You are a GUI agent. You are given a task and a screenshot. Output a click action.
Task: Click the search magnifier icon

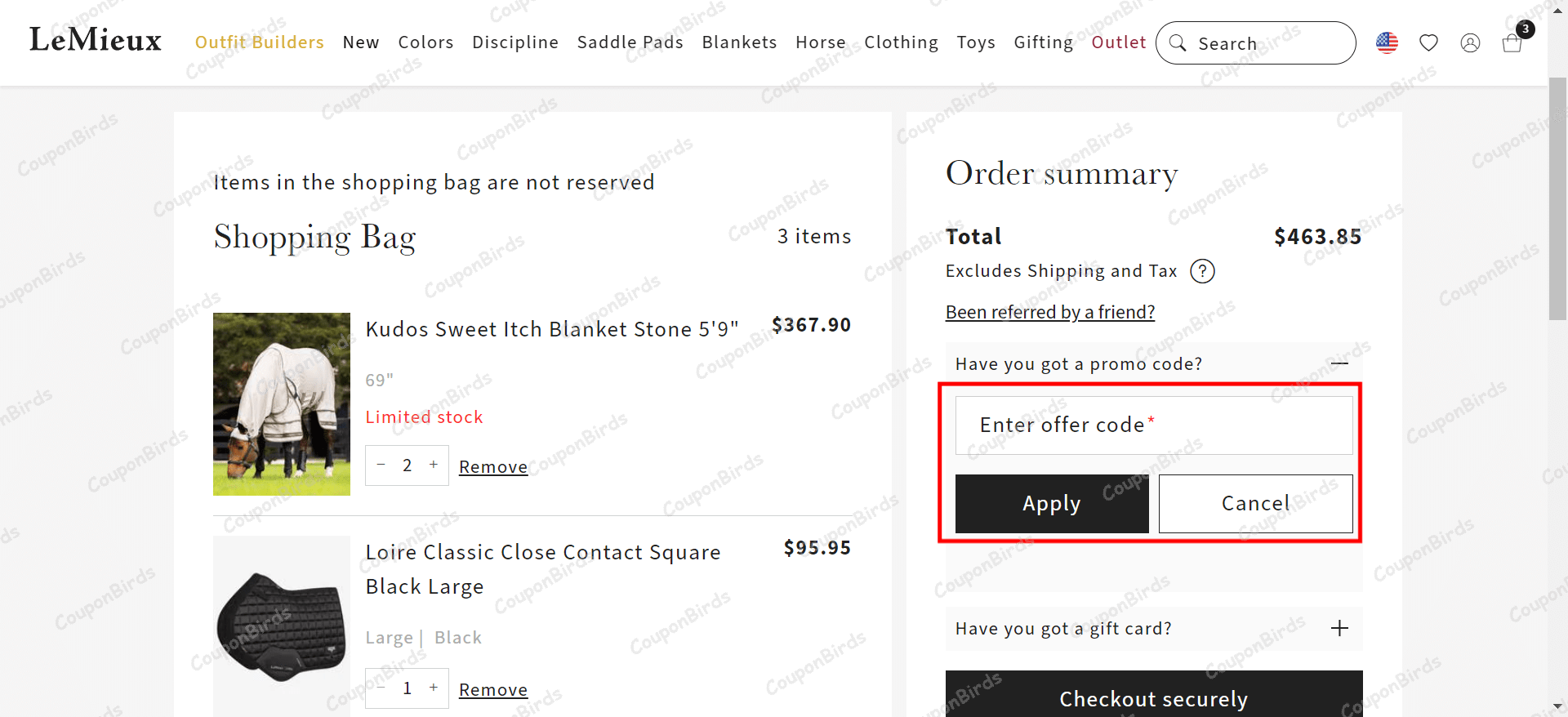(x=1178, y=43)
